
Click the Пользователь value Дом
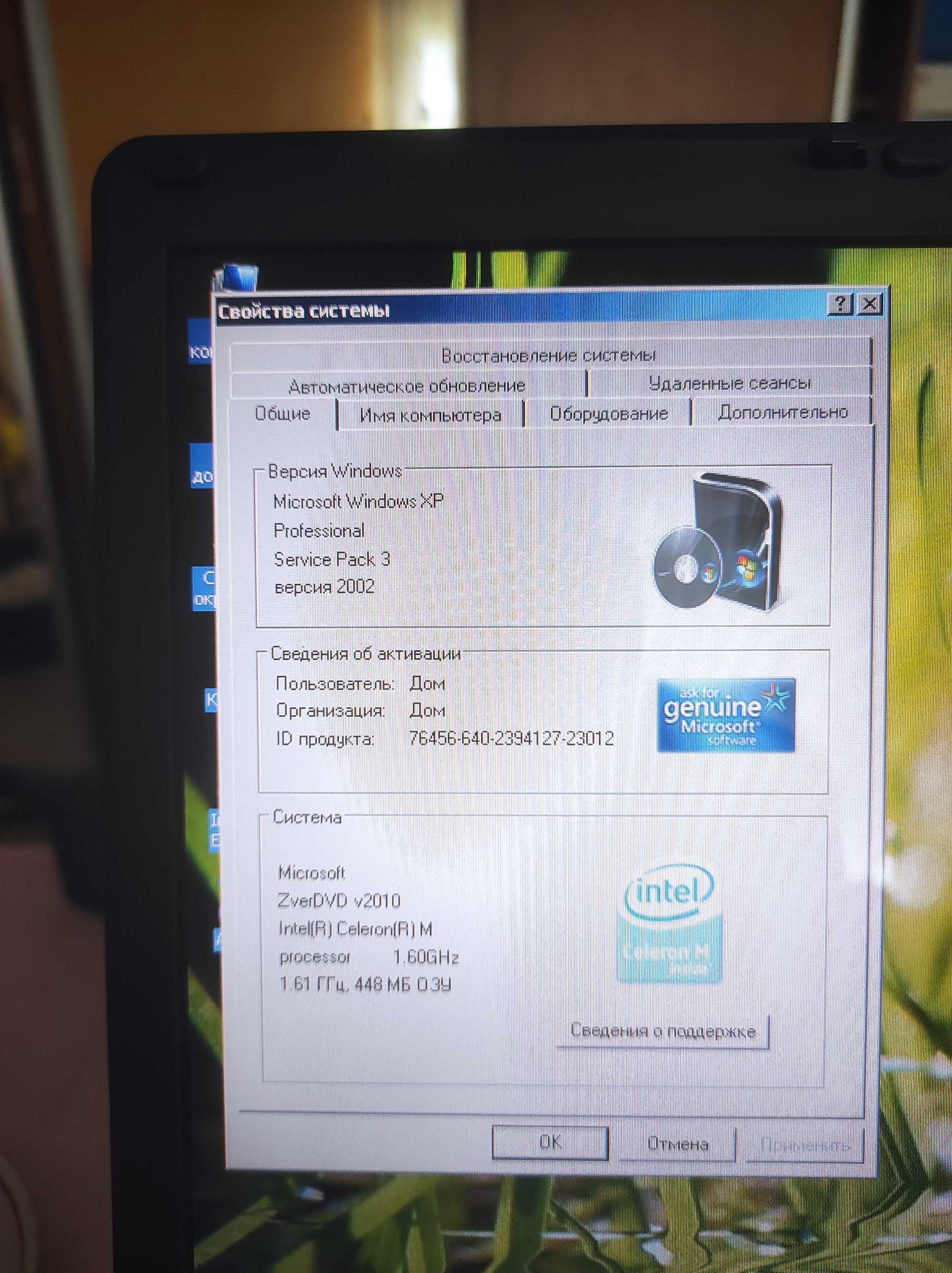coord(427,684)
